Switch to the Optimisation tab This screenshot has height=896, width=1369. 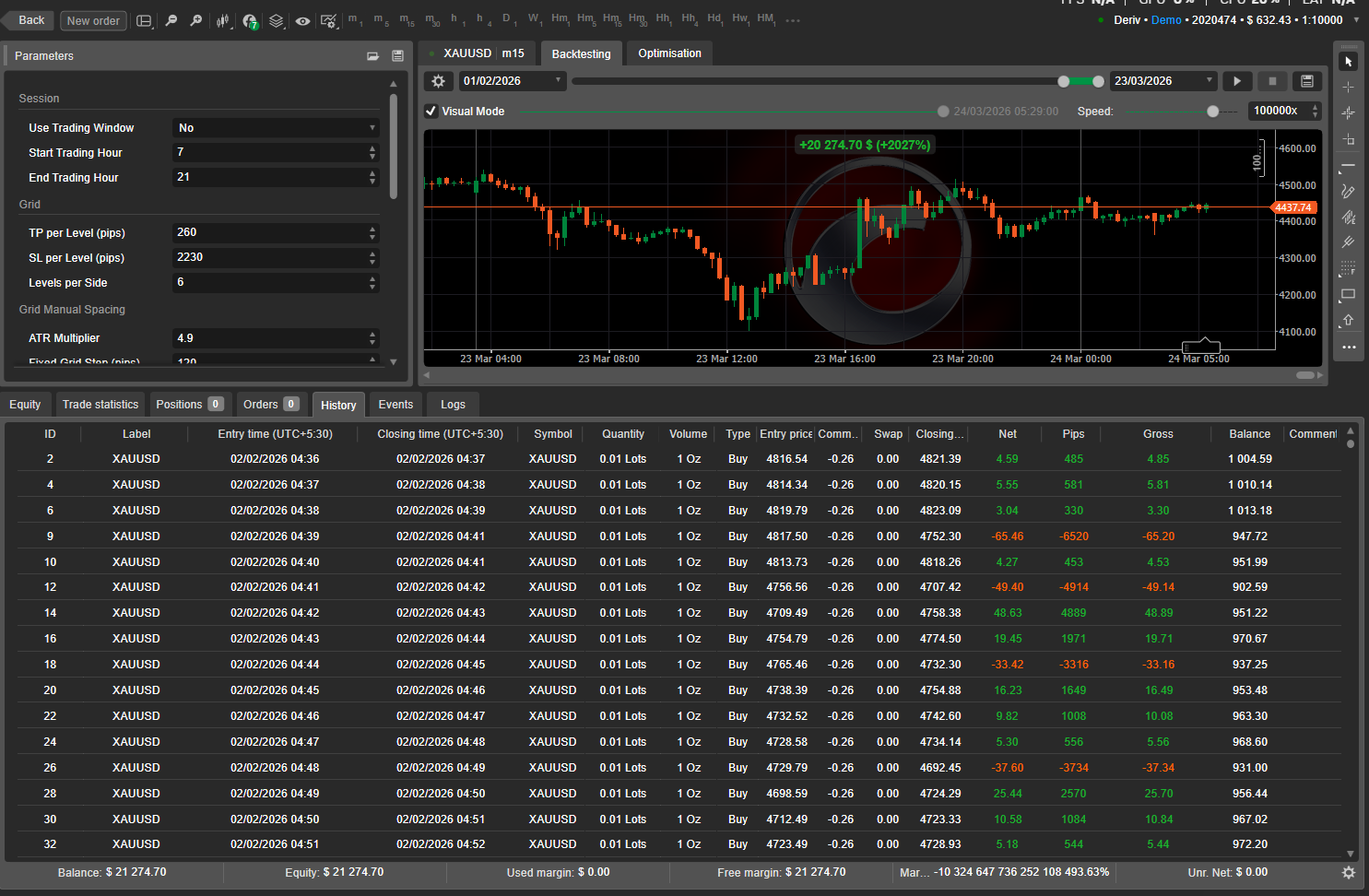pos(669,53)
